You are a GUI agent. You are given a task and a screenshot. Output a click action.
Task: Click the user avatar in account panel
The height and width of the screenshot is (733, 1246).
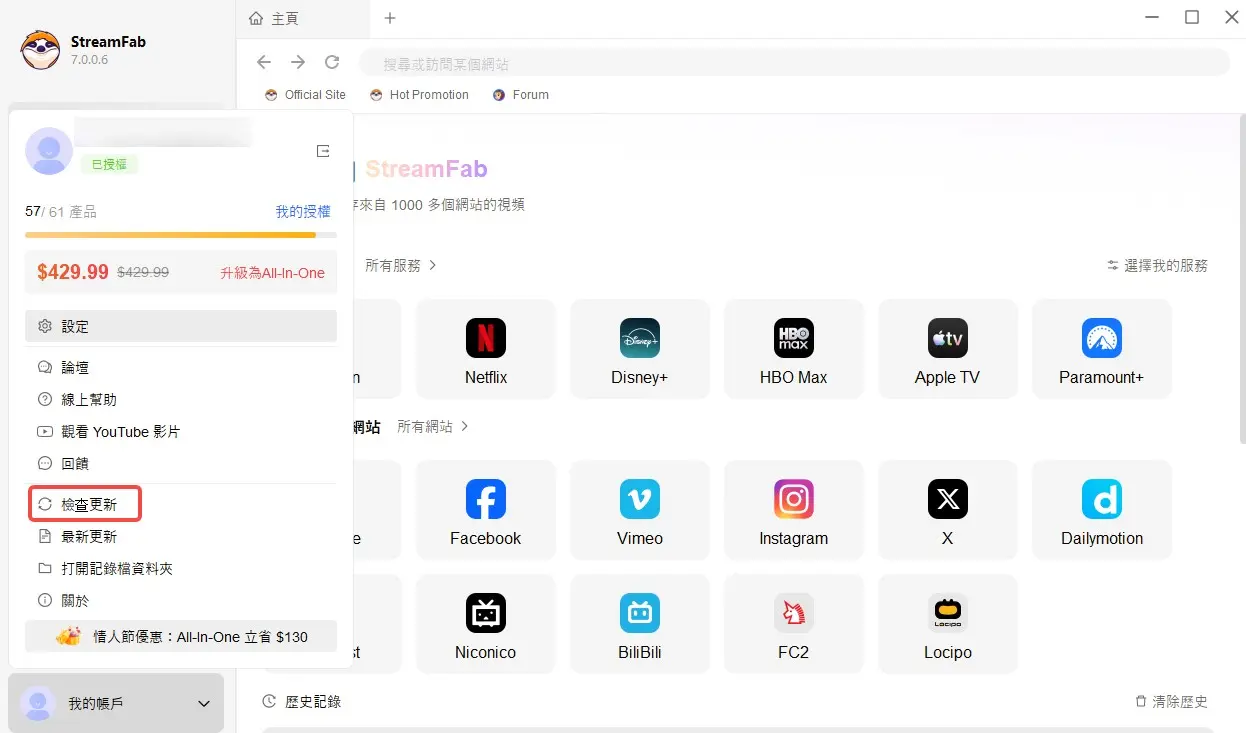click(x=49, y=151)
